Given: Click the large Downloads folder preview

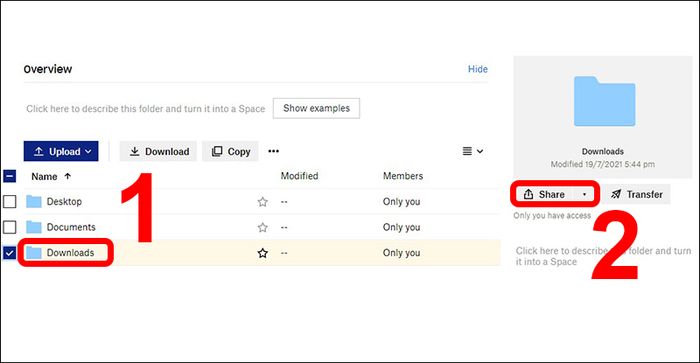Looking at the screenshot, I should (x=604, y=101).
